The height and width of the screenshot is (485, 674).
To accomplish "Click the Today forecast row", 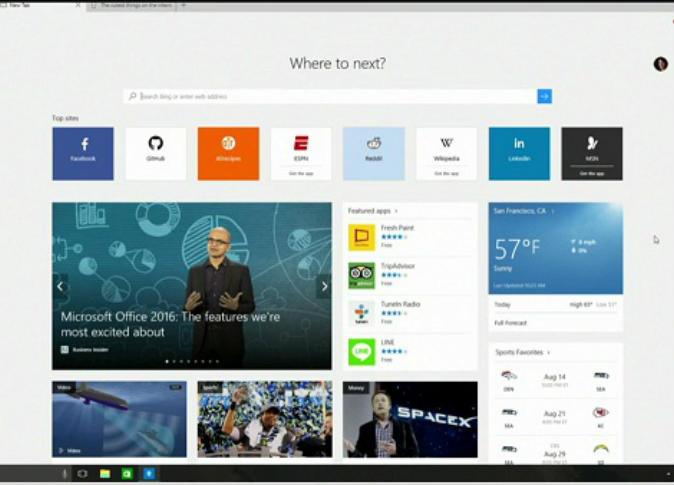I will (x=555, y=304).
